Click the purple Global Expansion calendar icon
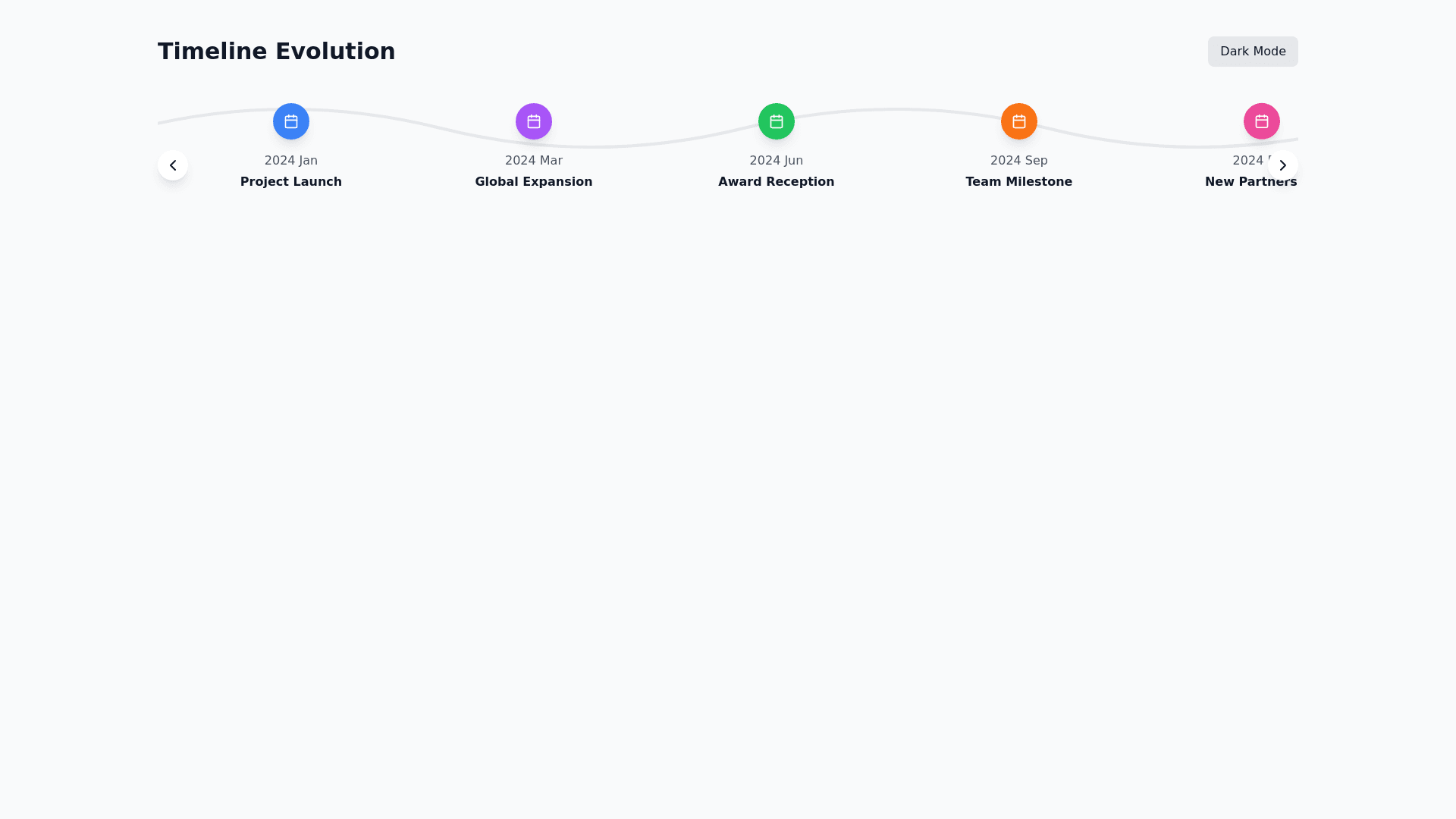 click(x=534, y=121)
